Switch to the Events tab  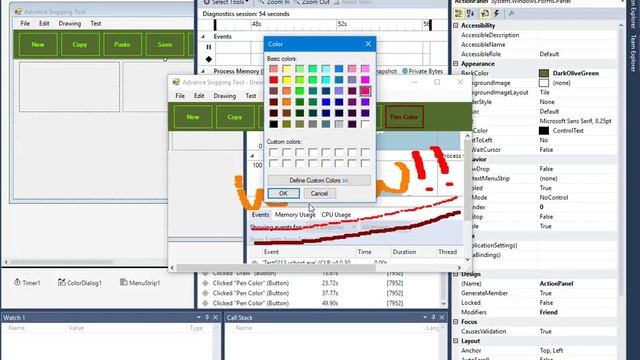(260, 215)
